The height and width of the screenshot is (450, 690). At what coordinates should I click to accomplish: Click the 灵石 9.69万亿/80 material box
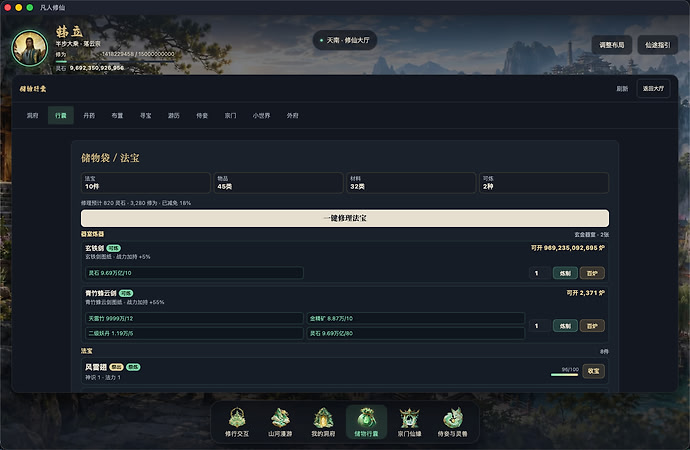(415, 333)
